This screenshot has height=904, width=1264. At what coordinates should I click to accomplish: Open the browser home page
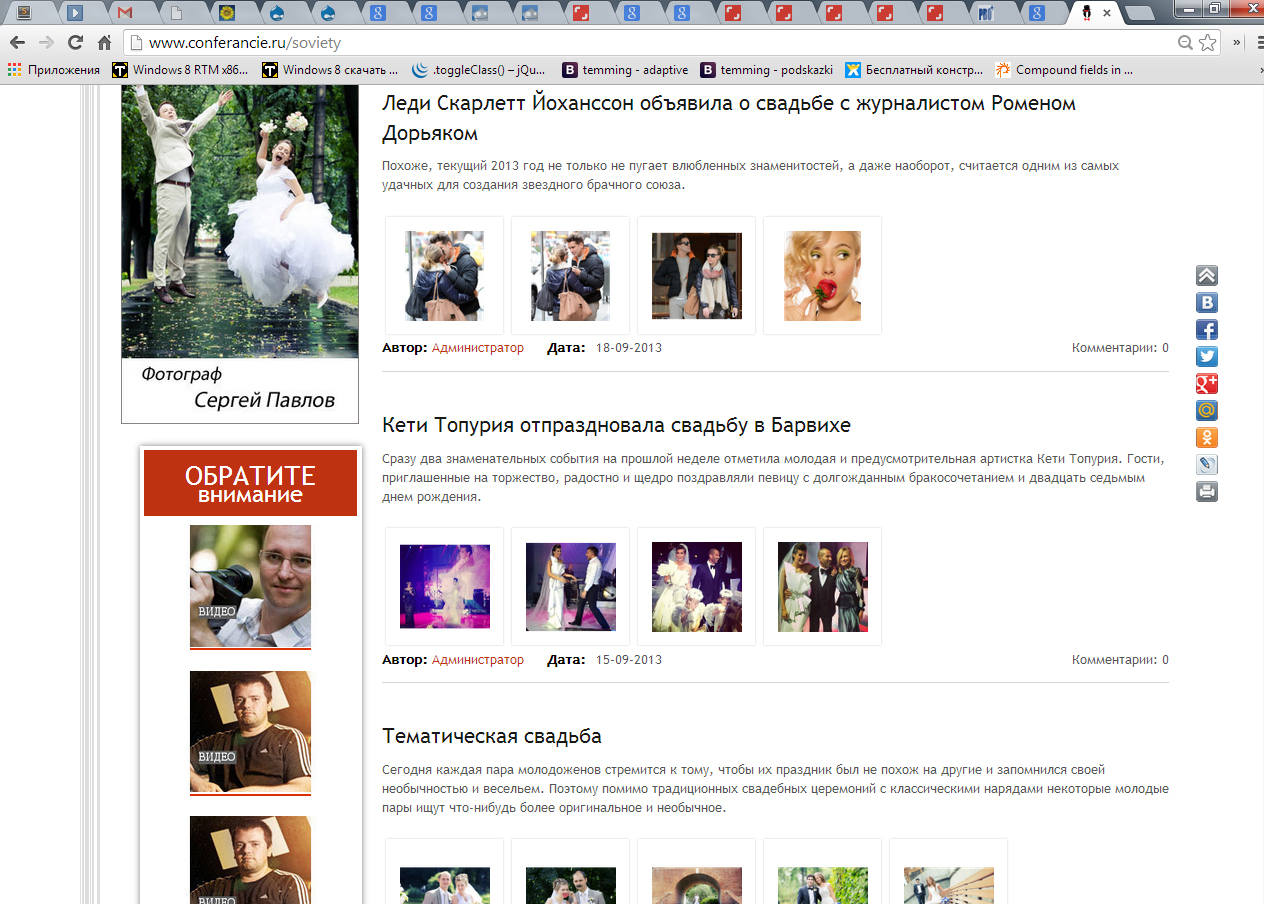click(104, 43)
